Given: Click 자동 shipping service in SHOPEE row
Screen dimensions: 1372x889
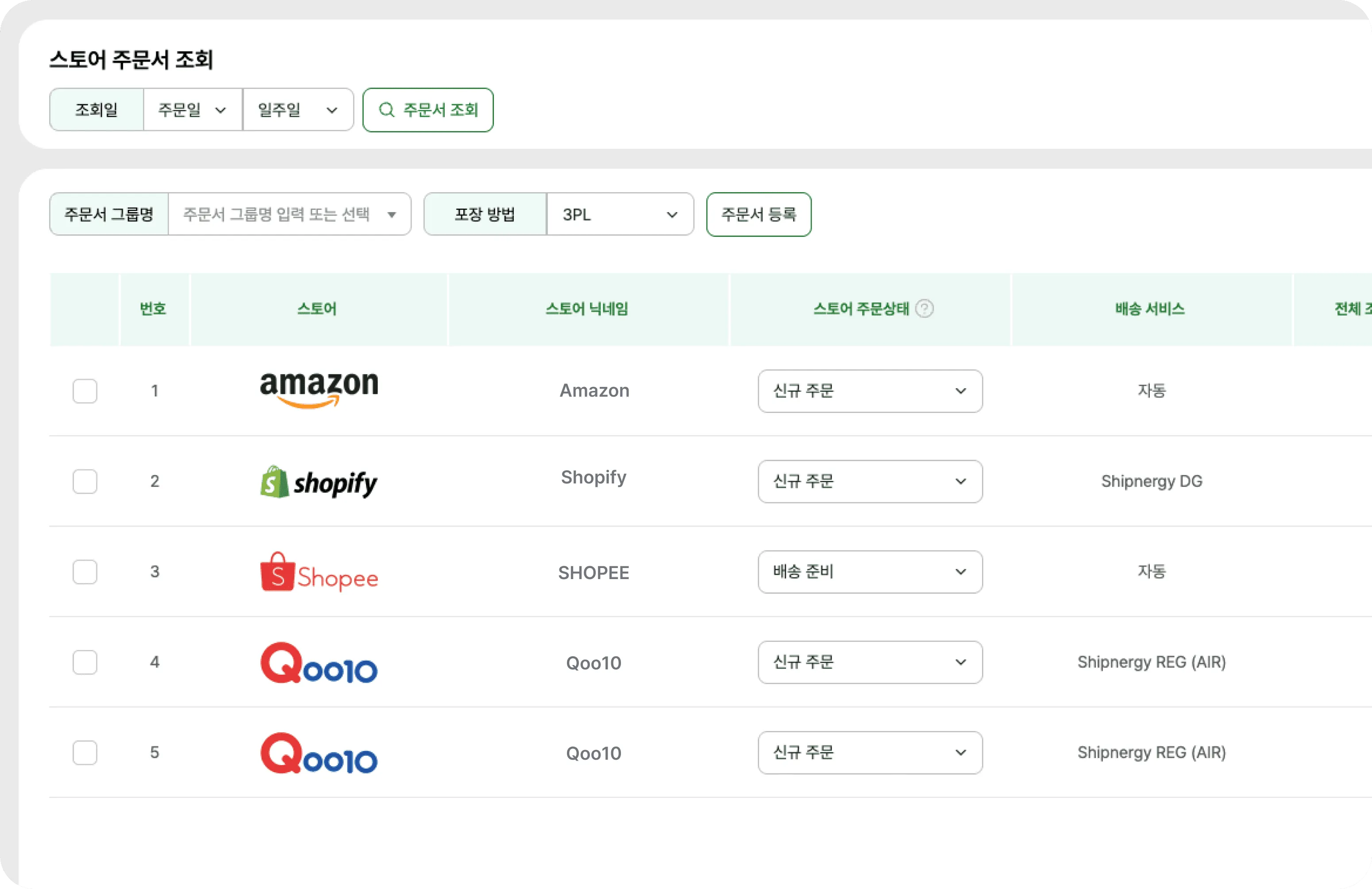Looking at the screenshot, I should 1152,572.
